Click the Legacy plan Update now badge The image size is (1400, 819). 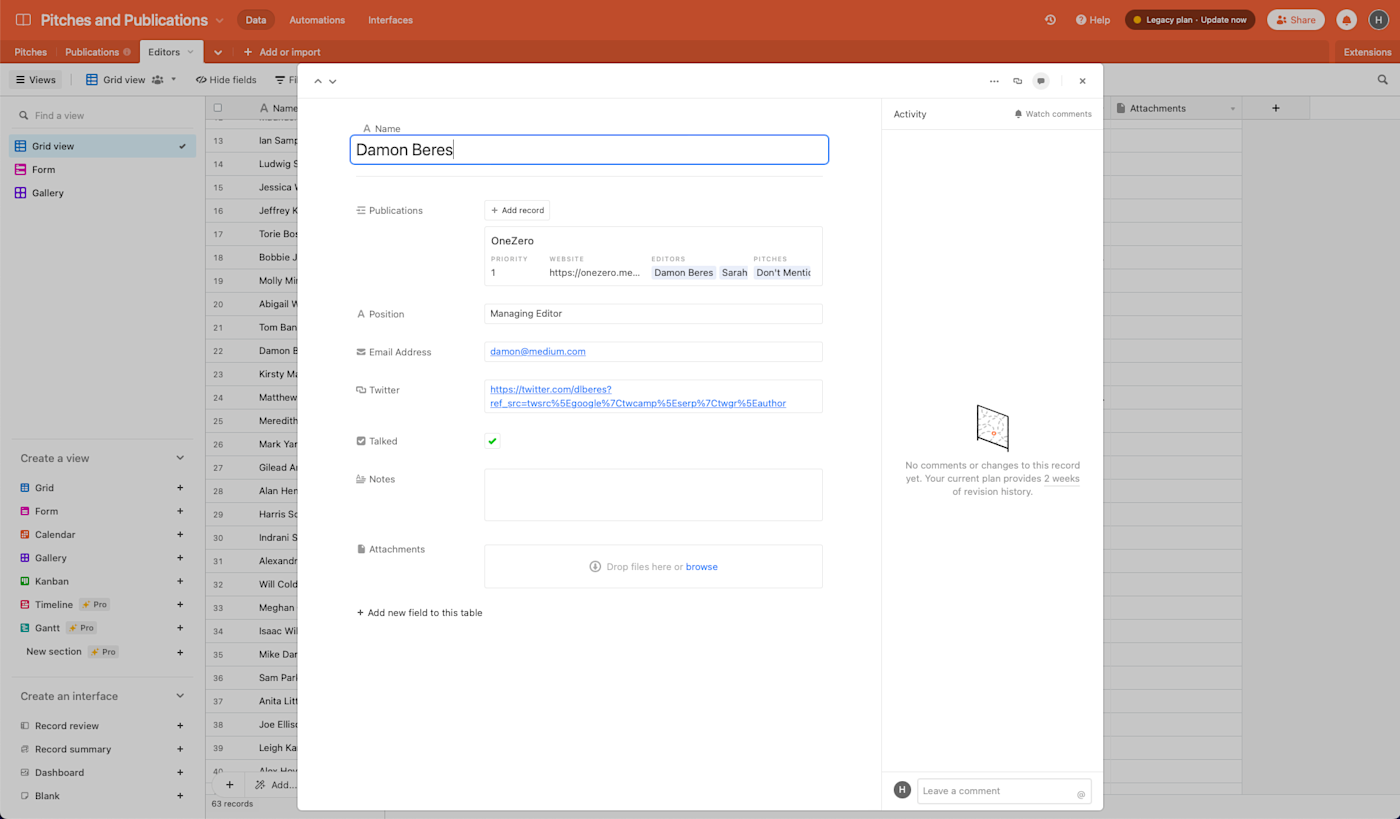[1190, 20]
